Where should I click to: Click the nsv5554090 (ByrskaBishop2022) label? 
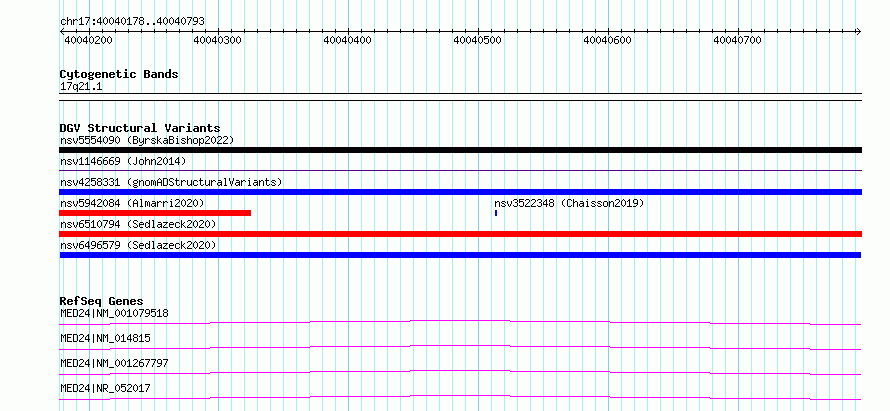[x=147, y=140]
